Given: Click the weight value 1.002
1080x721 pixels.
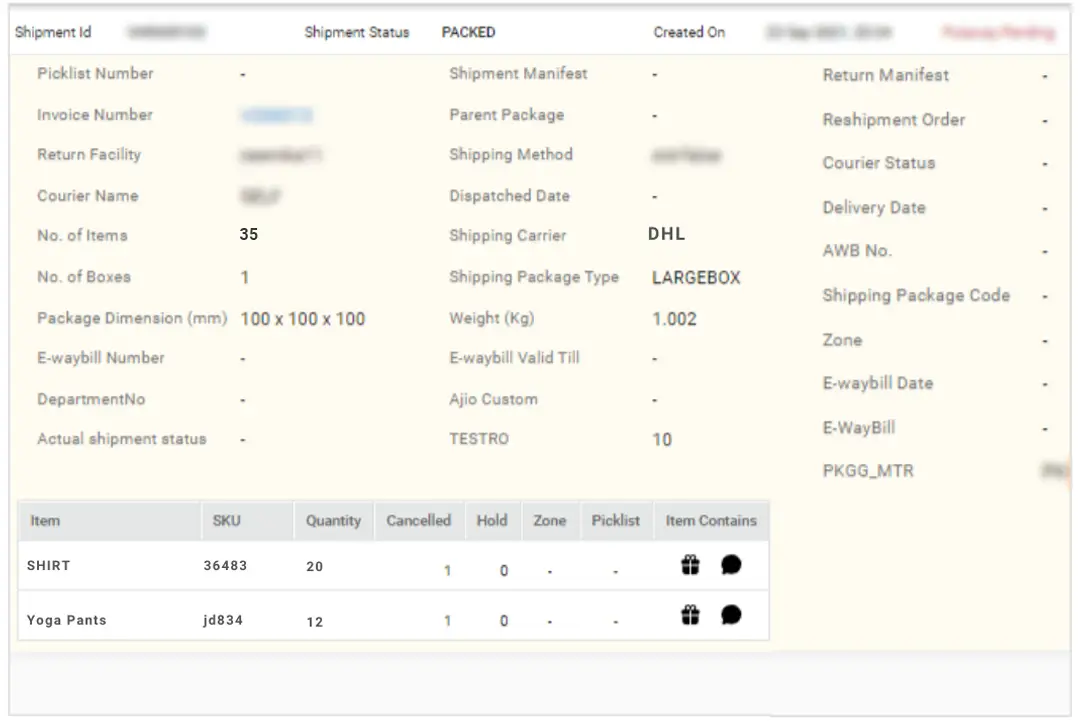Looking at the screenshot, I should pos(674,319).
